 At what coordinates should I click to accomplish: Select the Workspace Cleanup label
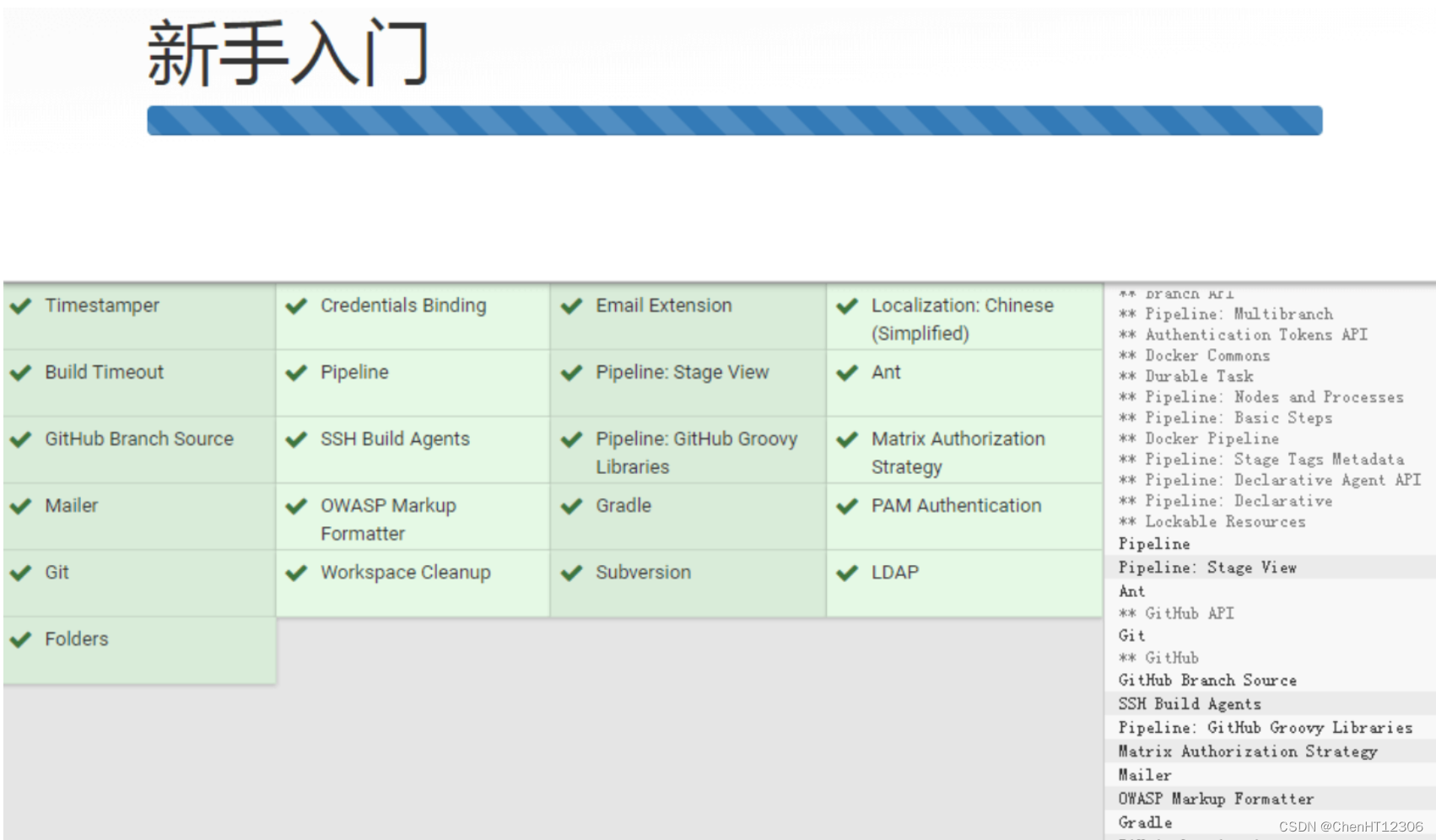pyautogui.click(x=405, y=572)
